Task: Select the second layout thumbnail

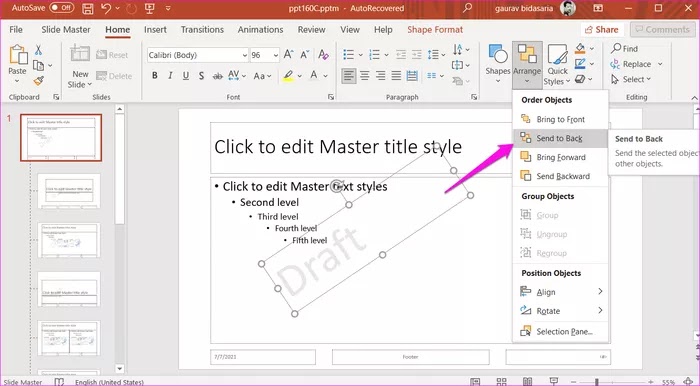Action: click(x=69, y=191)
